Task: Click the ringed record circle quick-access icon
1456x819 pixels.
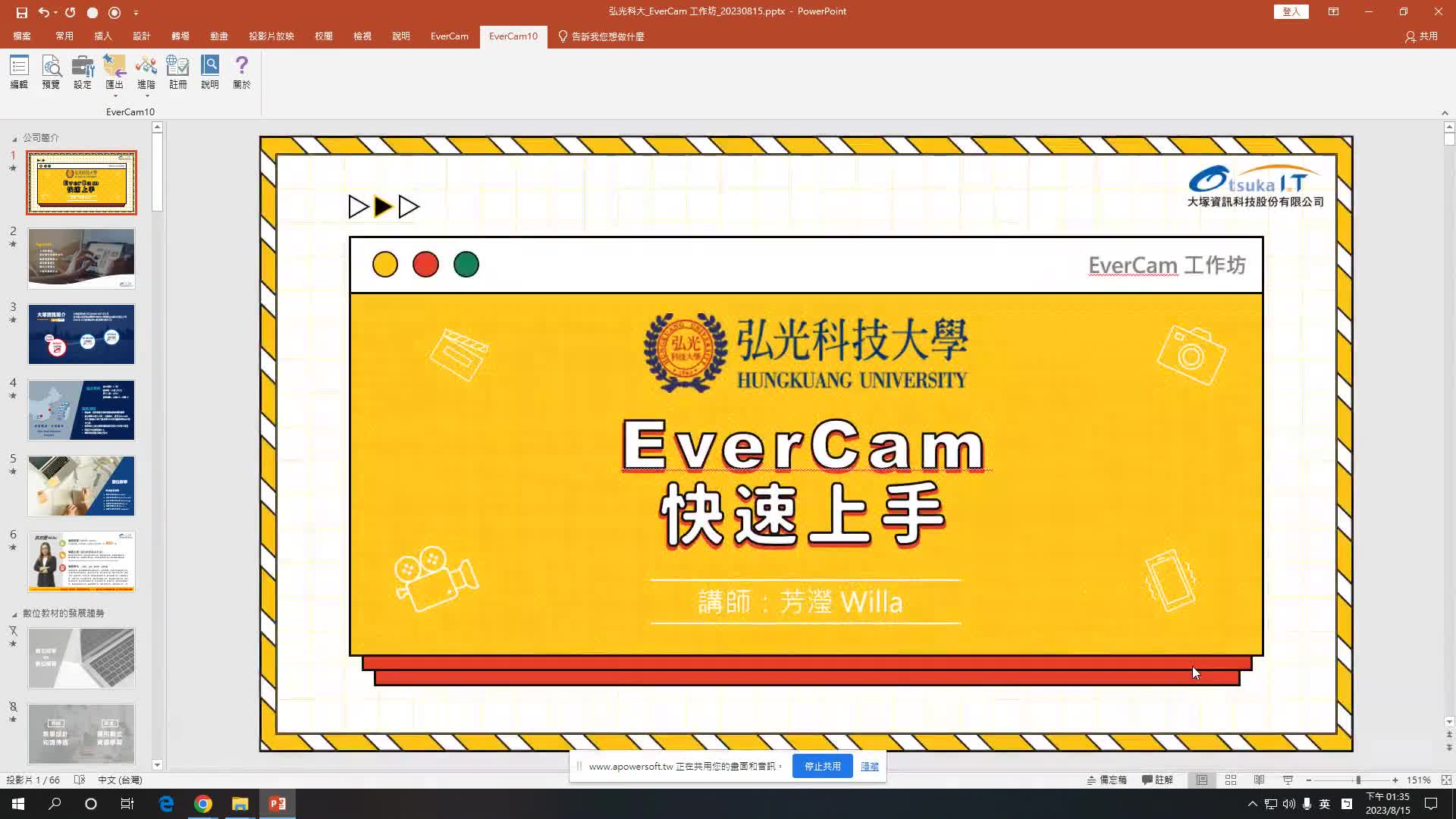Action: [115, 12]
